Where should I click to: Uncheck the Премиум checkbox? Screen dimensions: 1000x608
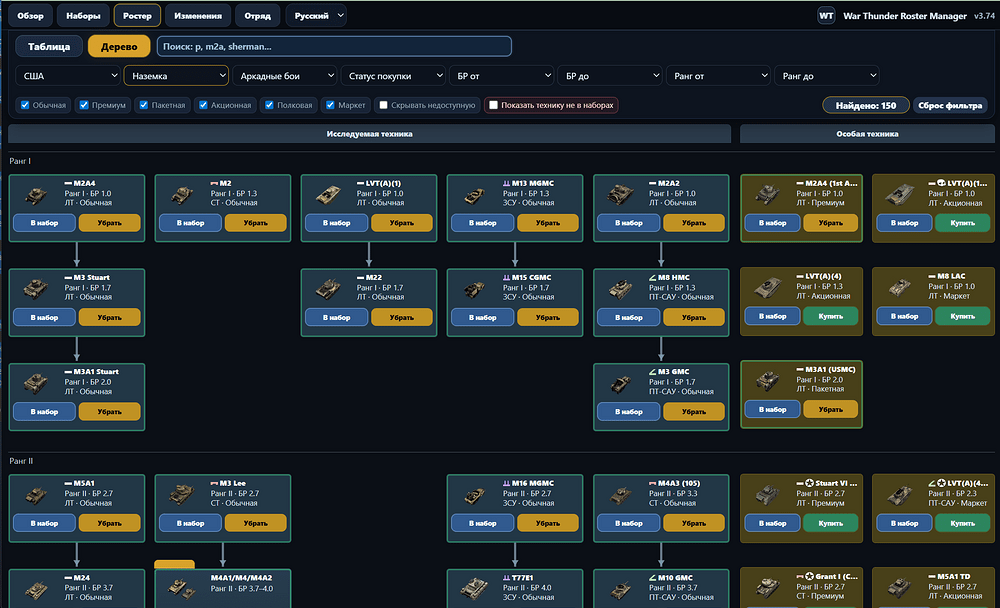coord(84,105)
